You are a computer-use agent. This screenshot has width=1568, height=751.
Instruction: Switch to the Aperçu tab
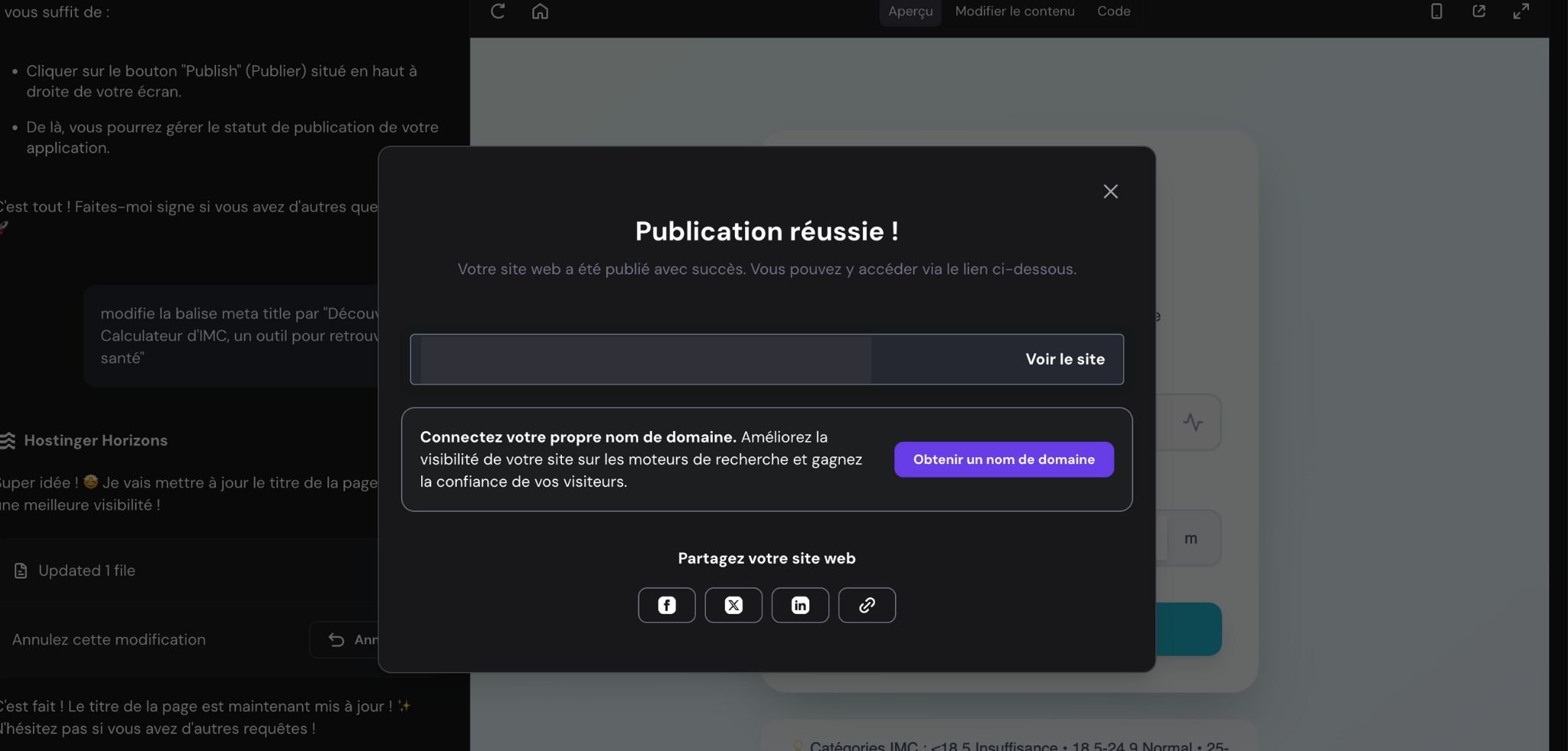coord(910,11)
